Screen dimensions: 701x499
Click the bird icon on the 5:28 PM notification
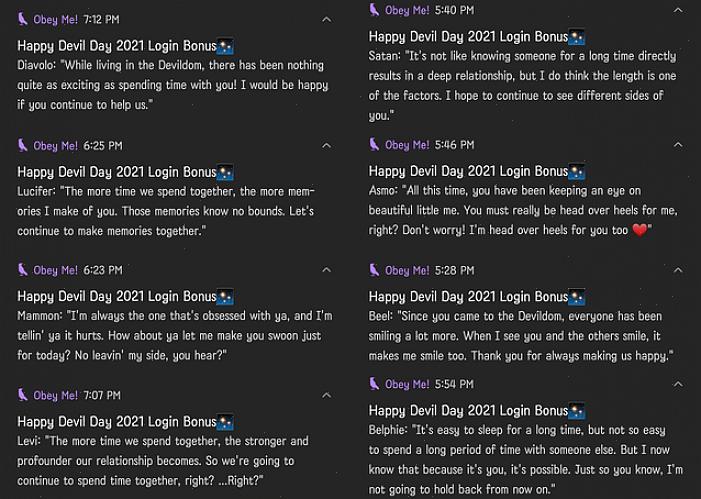click(374, 270)
